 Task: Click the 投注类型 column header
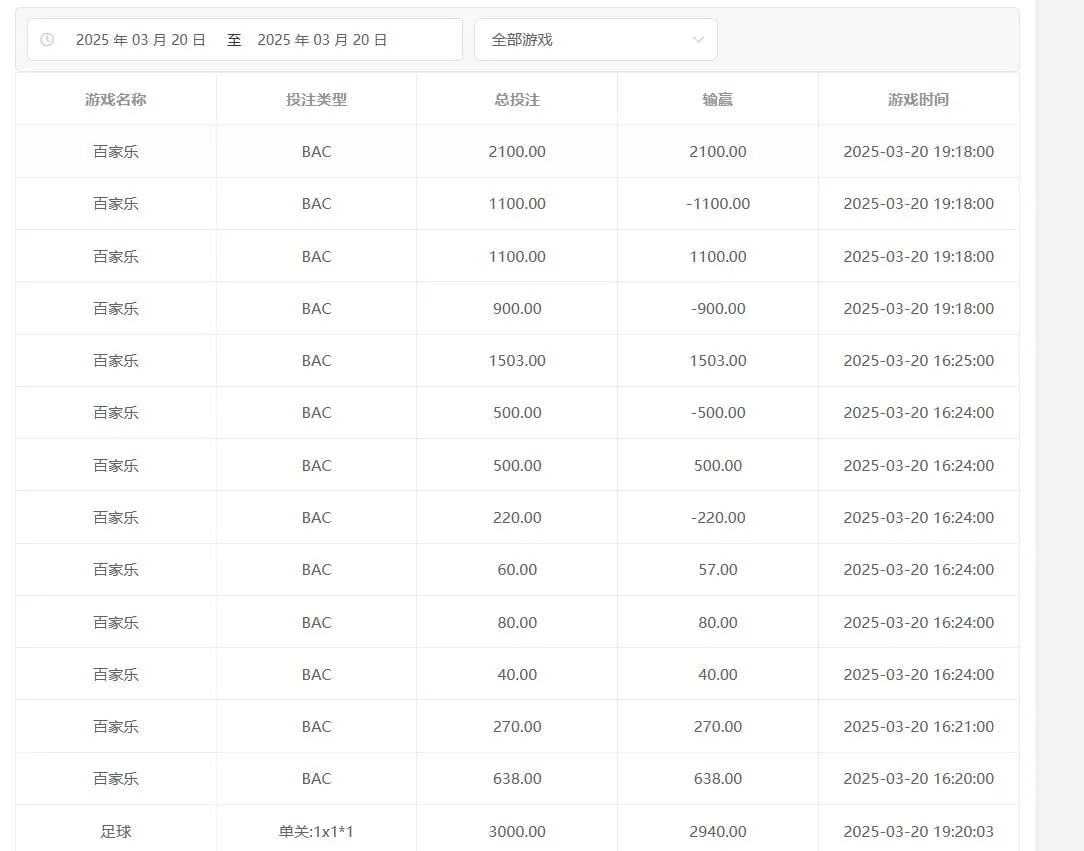316,100
